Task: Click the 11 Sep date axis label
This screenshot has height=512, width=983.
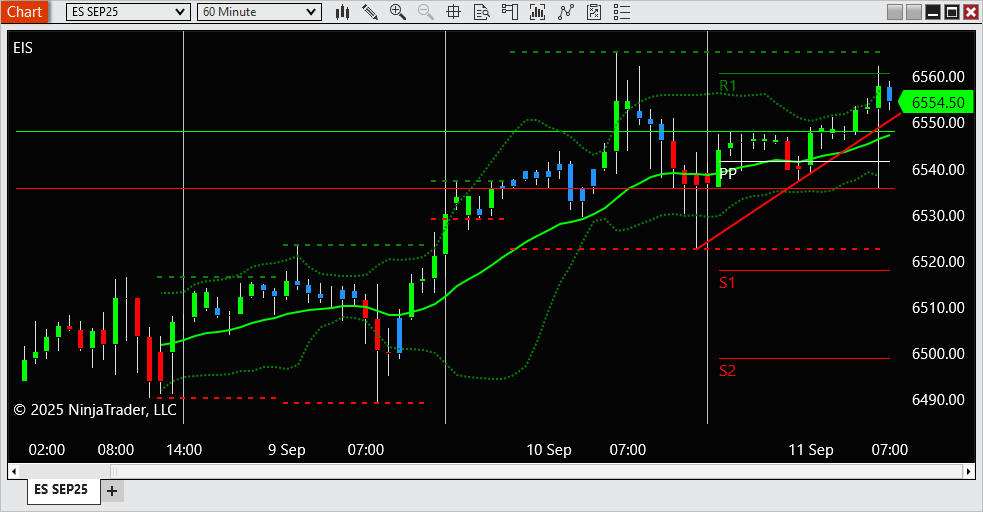Action: tap(811, 450)
